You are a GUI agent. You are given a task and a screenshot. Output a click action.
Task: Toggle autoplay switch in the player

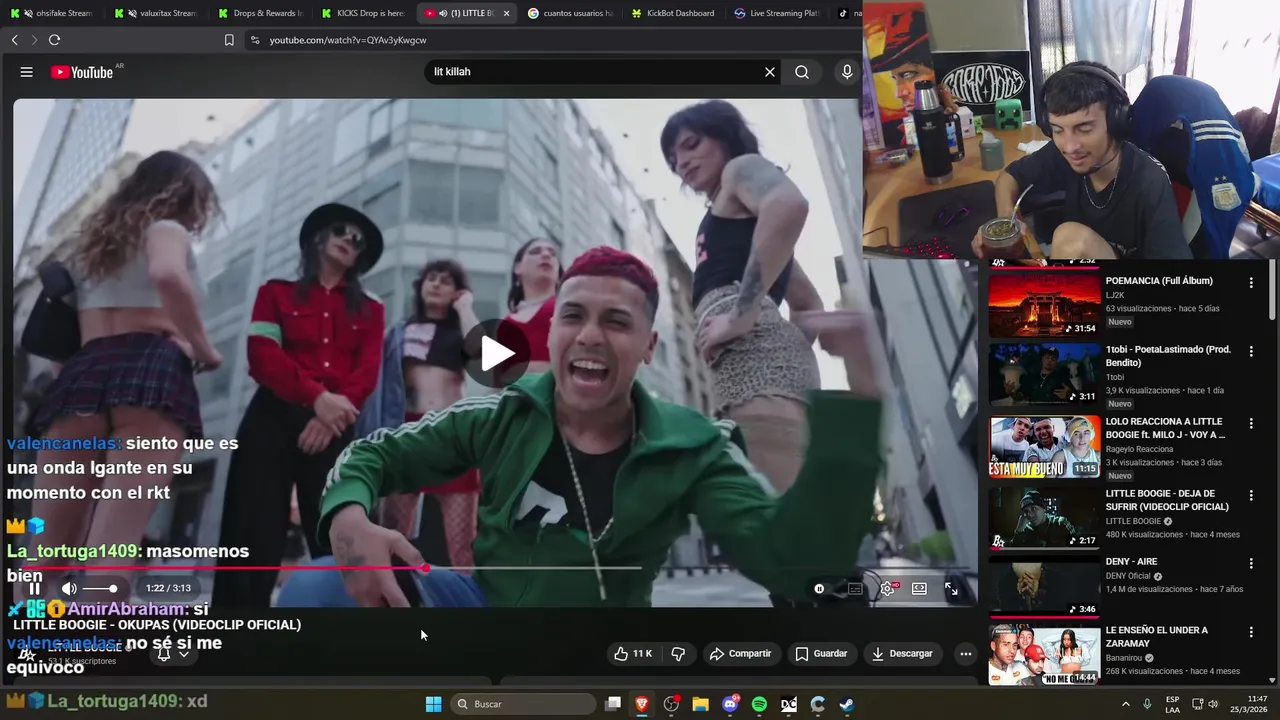[819, 588]
